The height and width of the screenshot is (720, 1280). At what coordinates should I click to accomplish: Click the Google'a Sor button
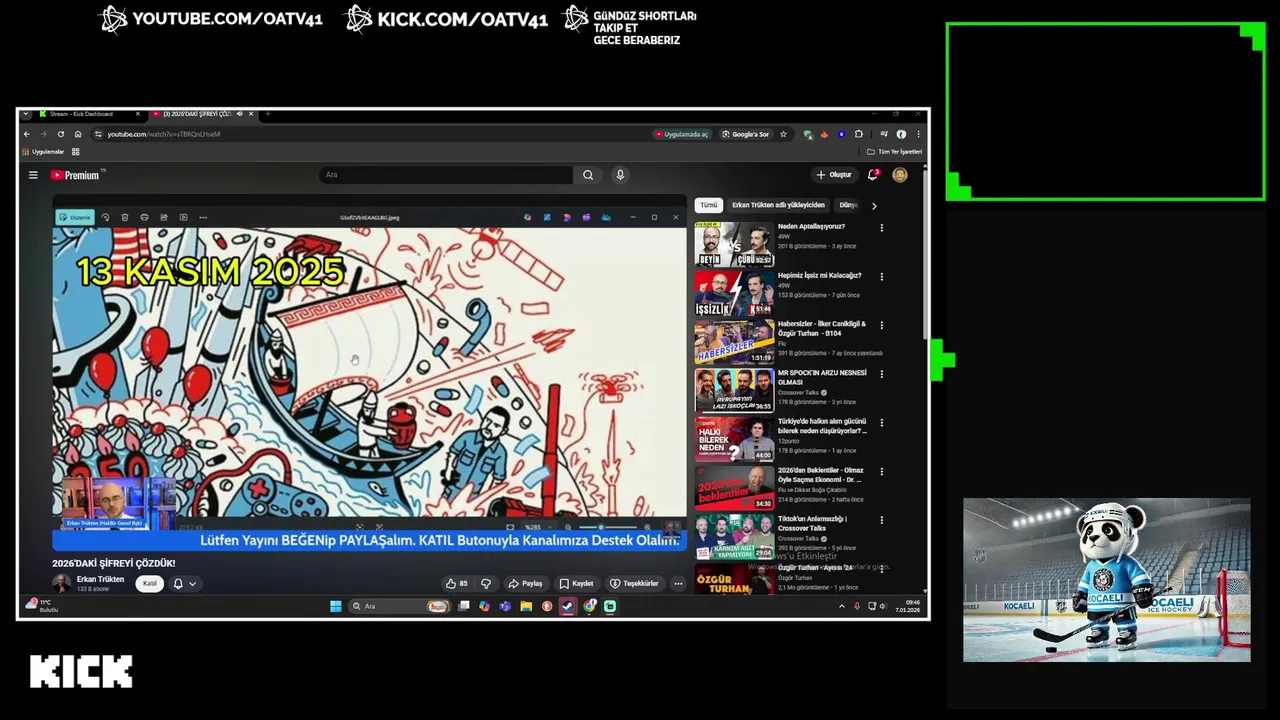(746, 134)
